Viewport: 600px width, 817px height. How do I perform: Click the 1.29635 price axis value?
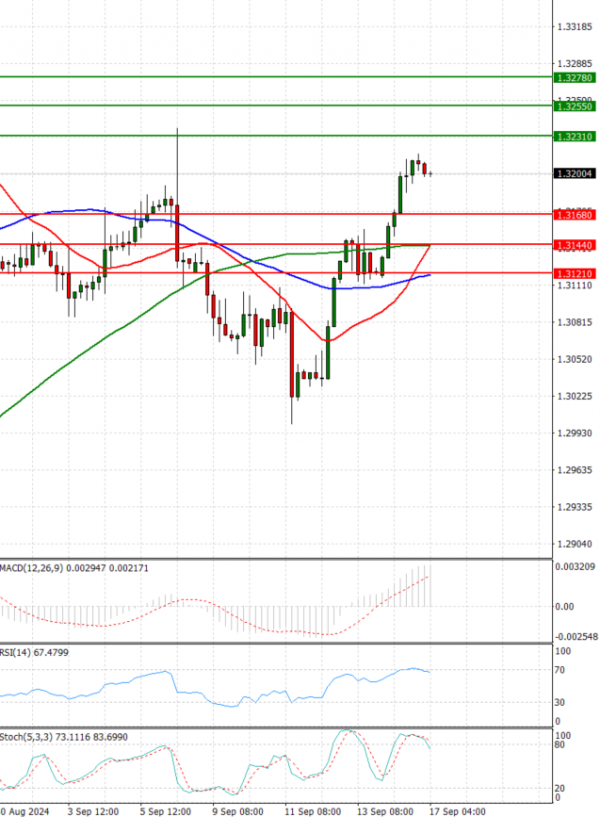point(574,470)
